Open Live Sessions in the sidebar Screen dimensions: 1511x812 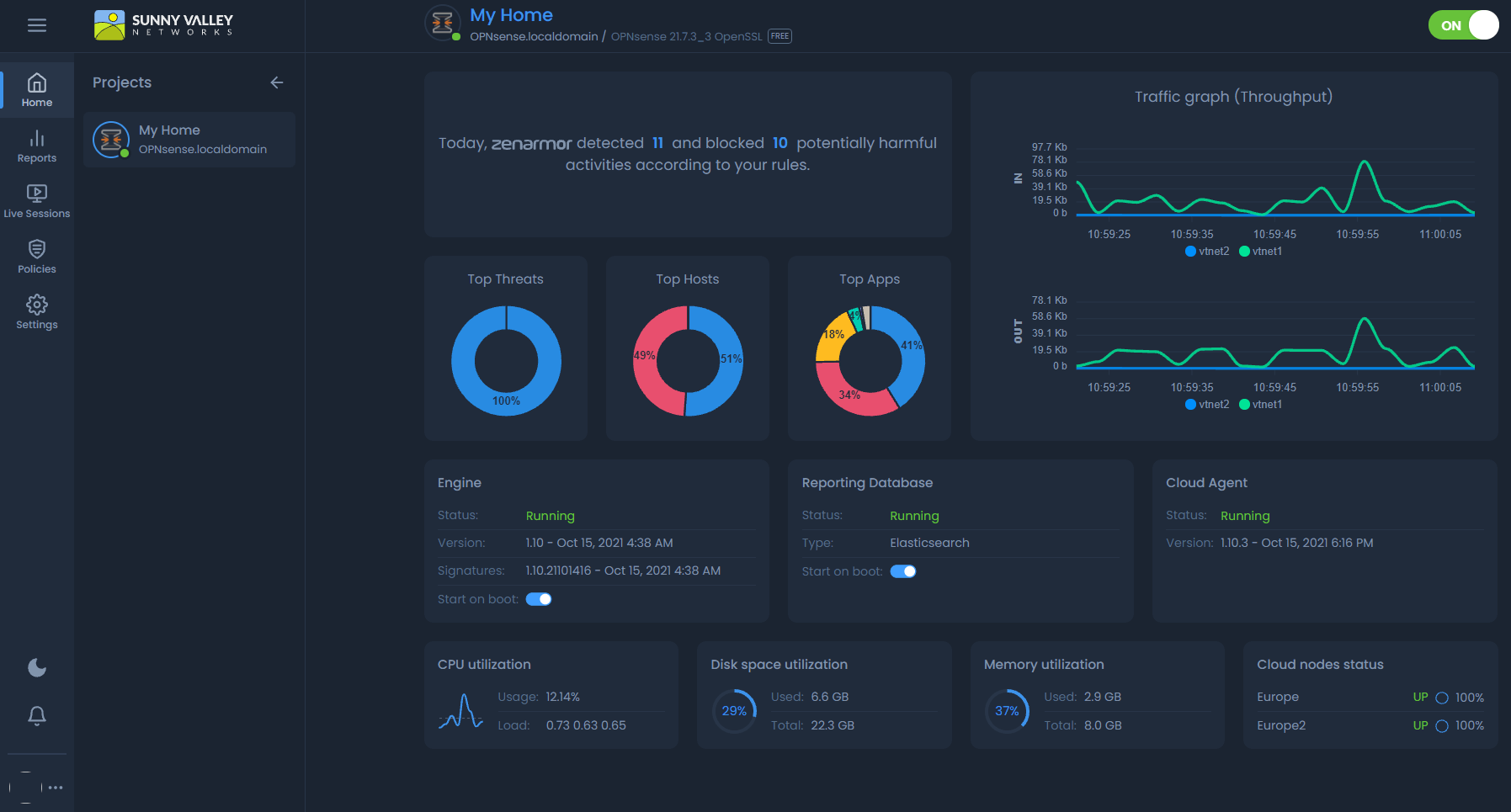pyautogui.click(x=37, y=201)
